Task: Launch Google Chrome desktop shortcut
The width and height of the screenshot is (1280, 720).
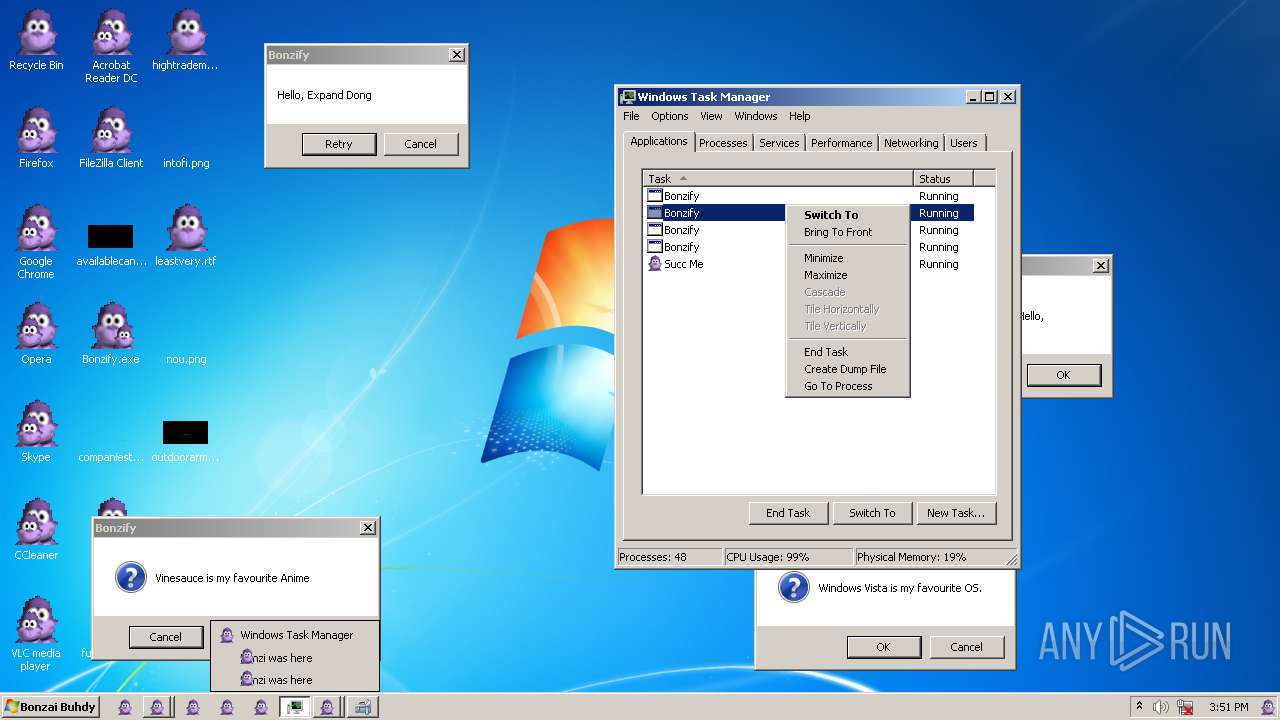Action: (36, 242)
